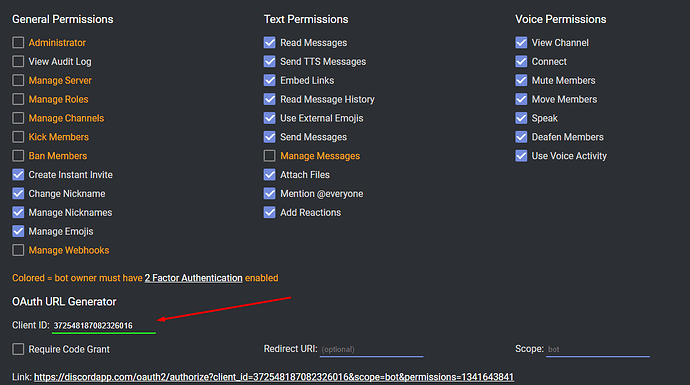Enable the Administrator permission checkbox
Viewport: 690px width, 385px height.
[x=18, y=43]
